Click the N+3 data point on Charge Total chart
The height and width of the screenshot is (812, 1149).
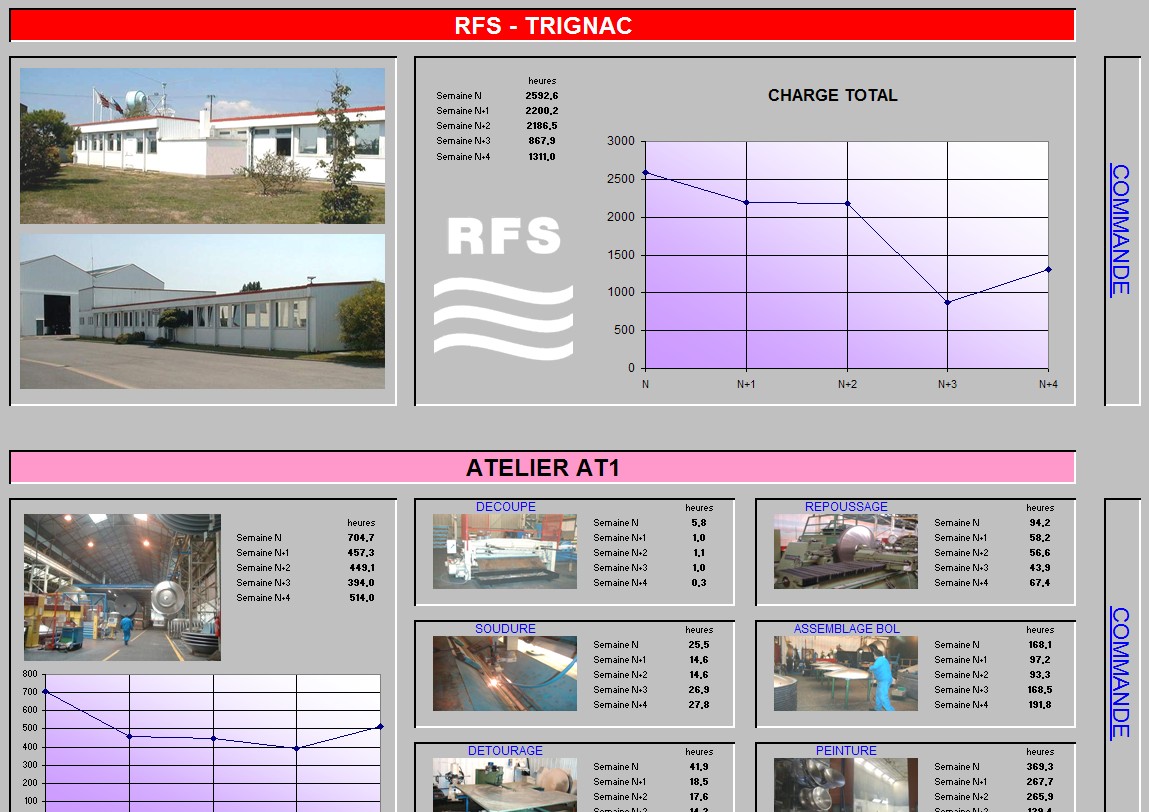click(x=947, y=302)
